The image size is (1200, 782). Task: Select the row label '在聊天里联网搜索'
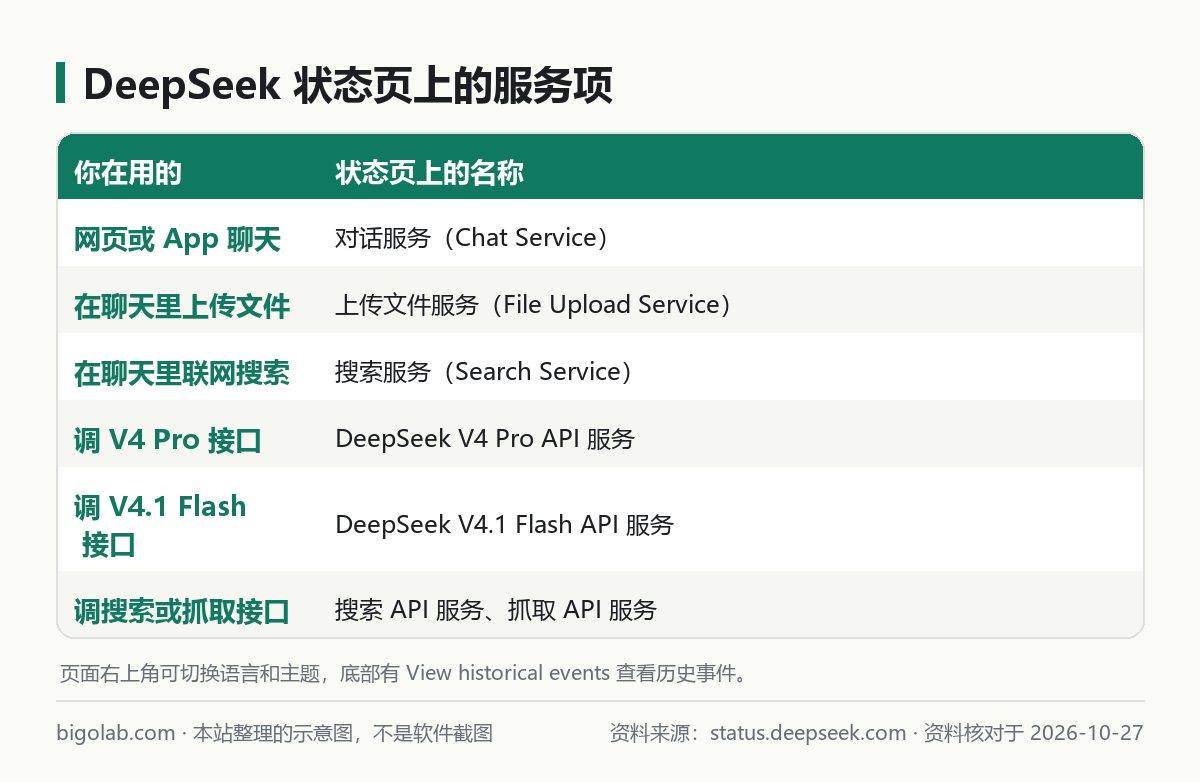pos(182,373)
